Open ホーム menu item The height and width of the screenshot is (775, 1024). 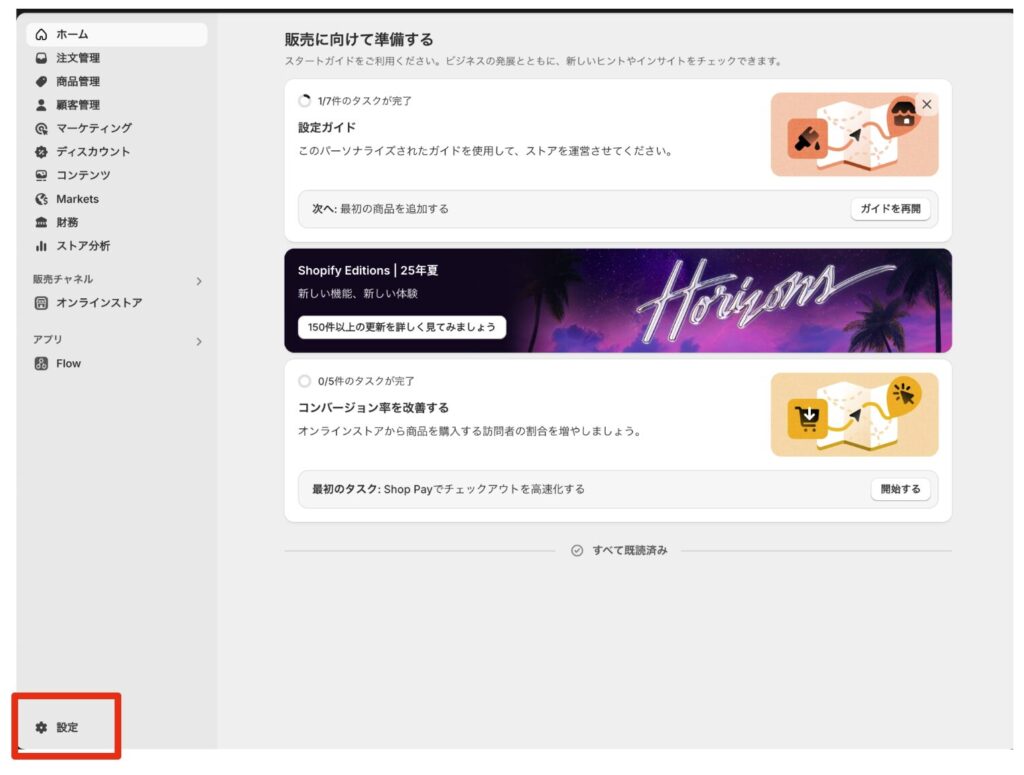(x=117, y=35)
